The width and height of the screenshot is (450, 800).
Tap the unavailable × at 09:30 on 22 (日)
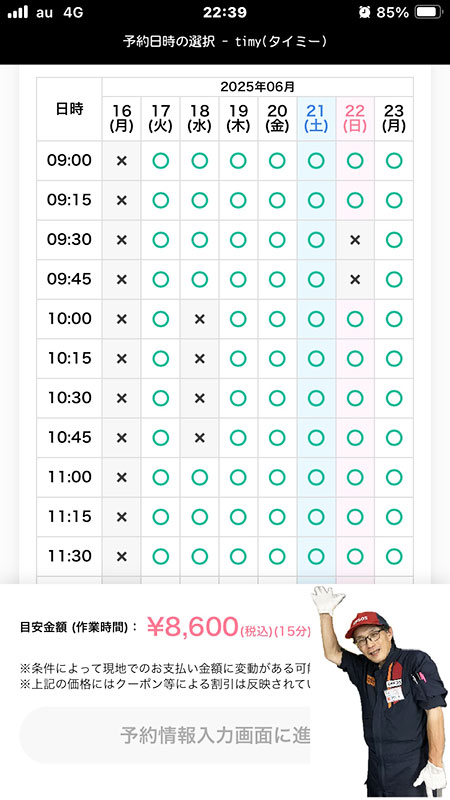point(355,240)
